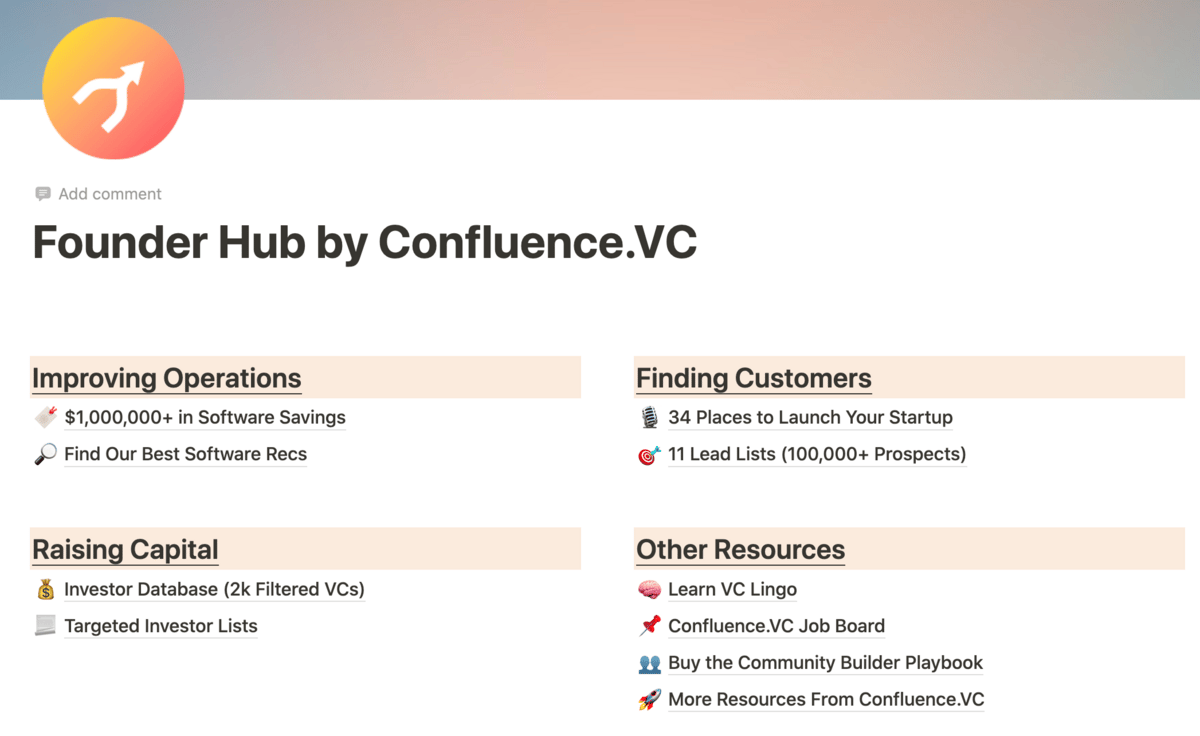1200x736 pixels.
Task: Open Buy the Community Builder Playbook
Action: [x=825, y=663]
